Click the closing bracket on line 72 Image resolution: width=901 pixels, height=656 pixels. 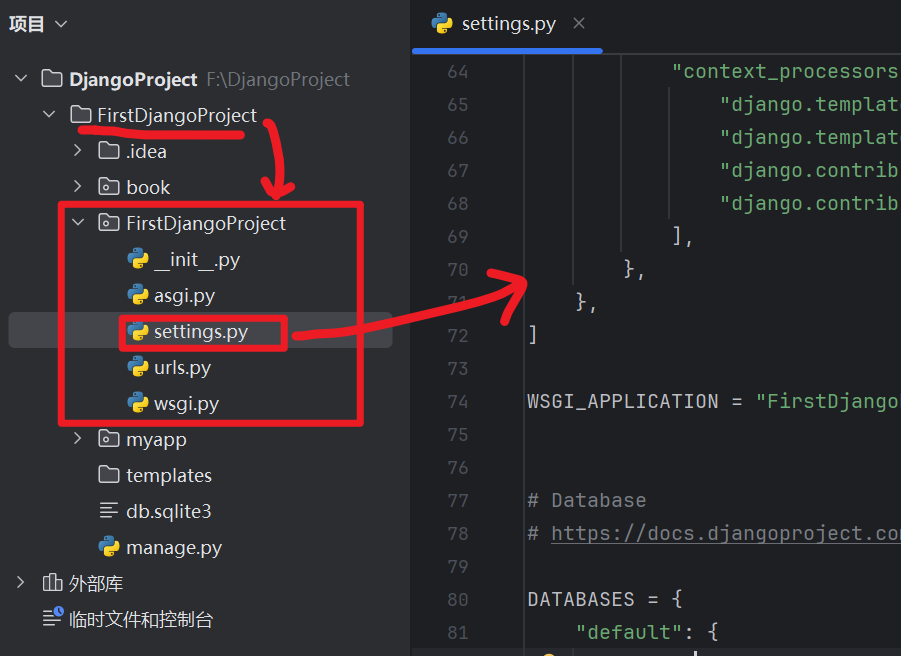(x=533, y=334)
